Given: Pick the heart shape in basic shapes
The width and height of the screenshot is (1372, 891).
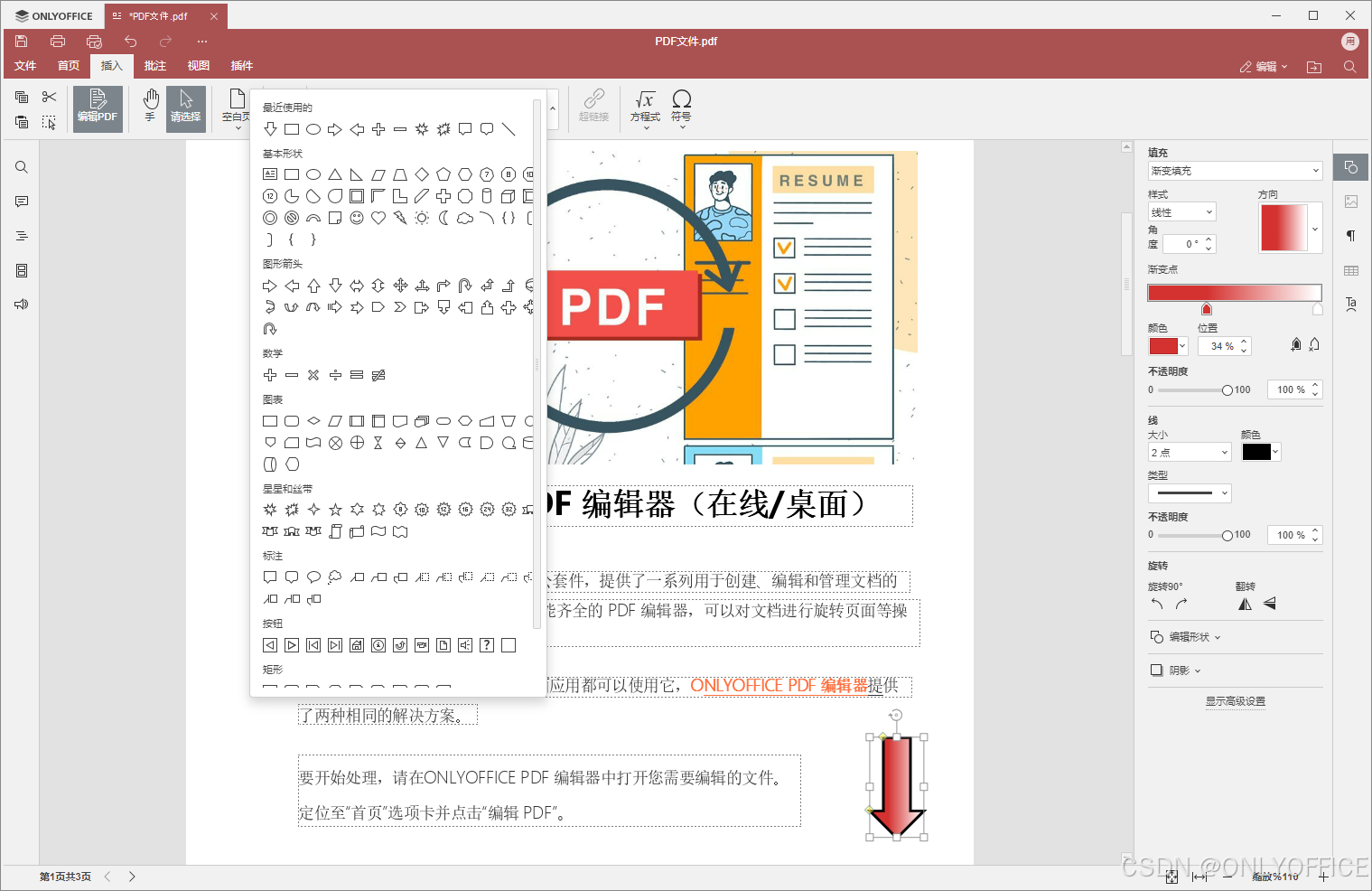Looking at the screenshot, I should (378, 218).
